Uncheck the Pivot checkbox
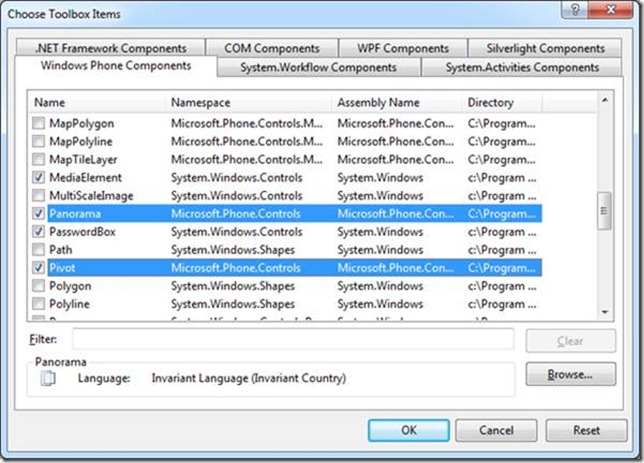Image resolution: width=644 pixels, height=463 pixels. [39, 268]
